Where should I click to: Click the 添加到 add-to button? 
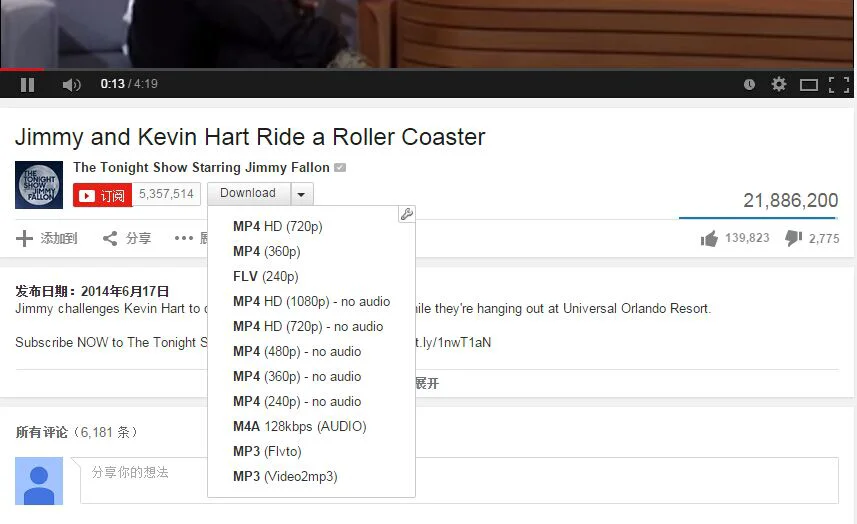pyautogui.click(x=46, y=238)
